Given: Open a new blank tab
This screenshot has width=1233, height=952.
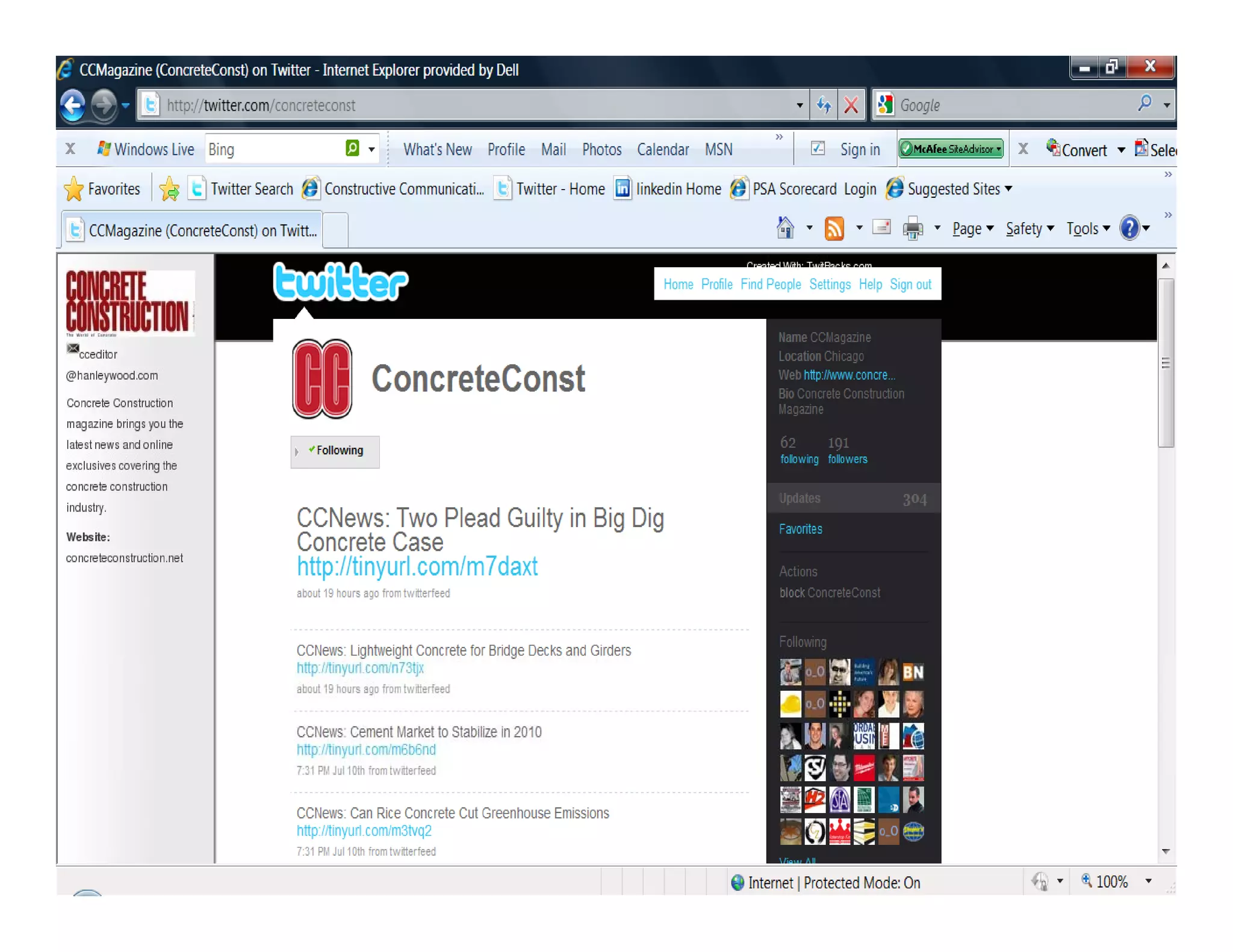Looking at the screenshot, I should (x=336, y=230).
